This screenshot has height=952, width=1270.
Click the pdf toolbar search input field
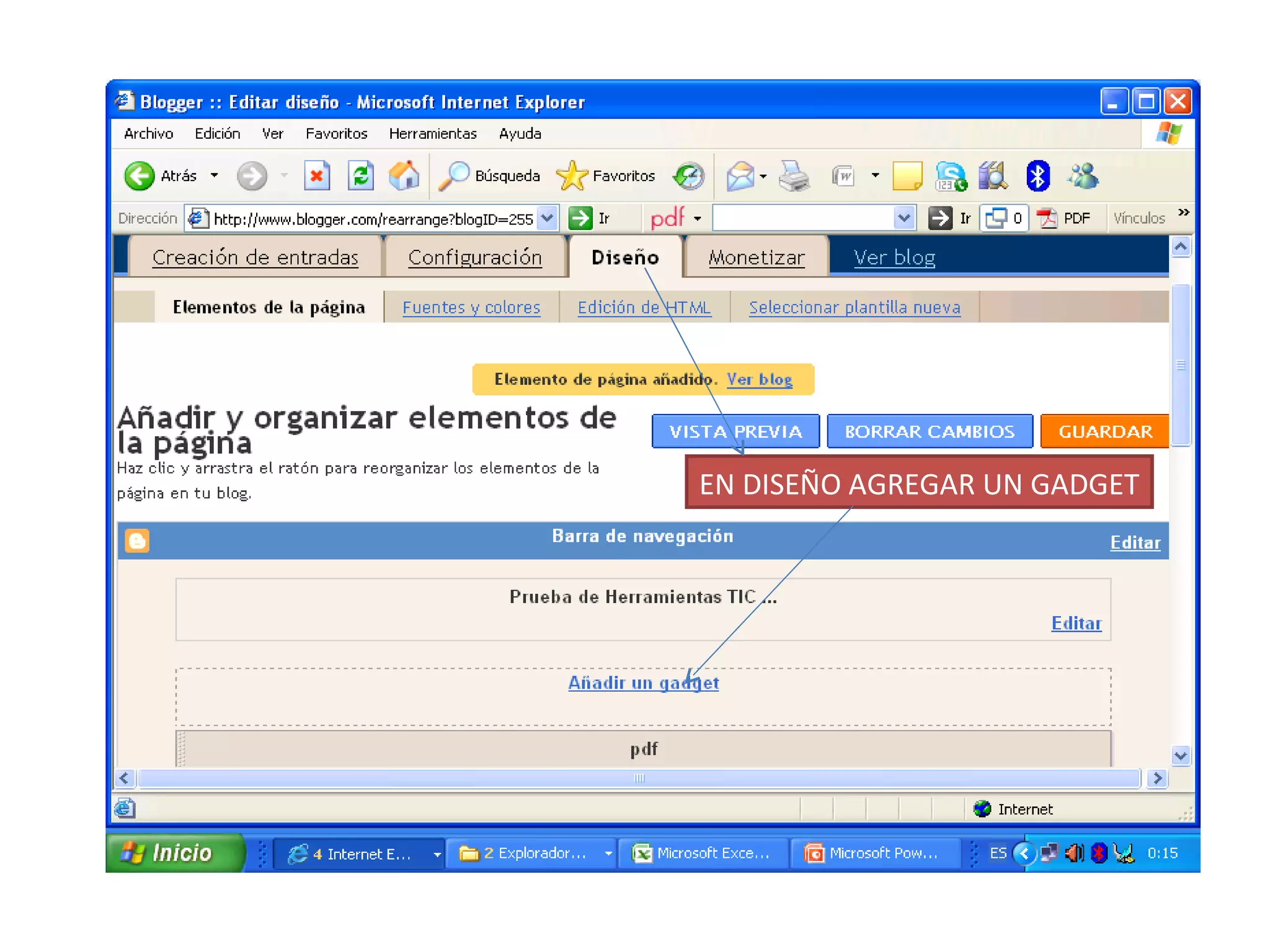804,218
